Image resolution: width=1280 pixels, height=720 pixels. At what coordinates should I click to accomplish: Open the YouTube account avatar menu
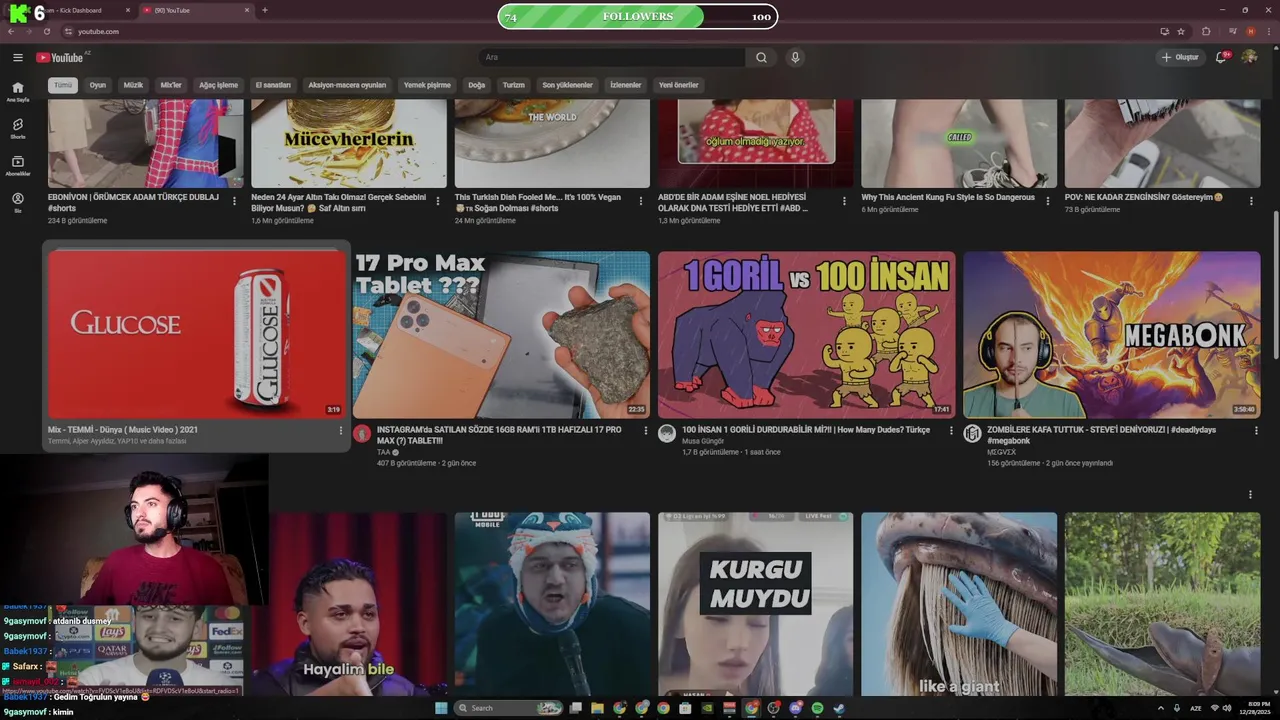1249,57
